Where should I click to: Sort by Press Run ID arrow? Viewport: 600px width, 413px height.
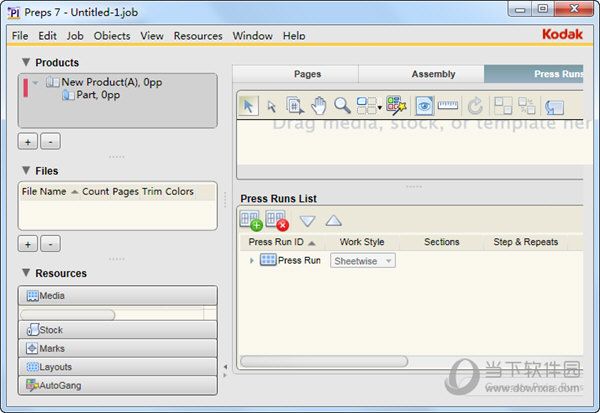point(312,243)
